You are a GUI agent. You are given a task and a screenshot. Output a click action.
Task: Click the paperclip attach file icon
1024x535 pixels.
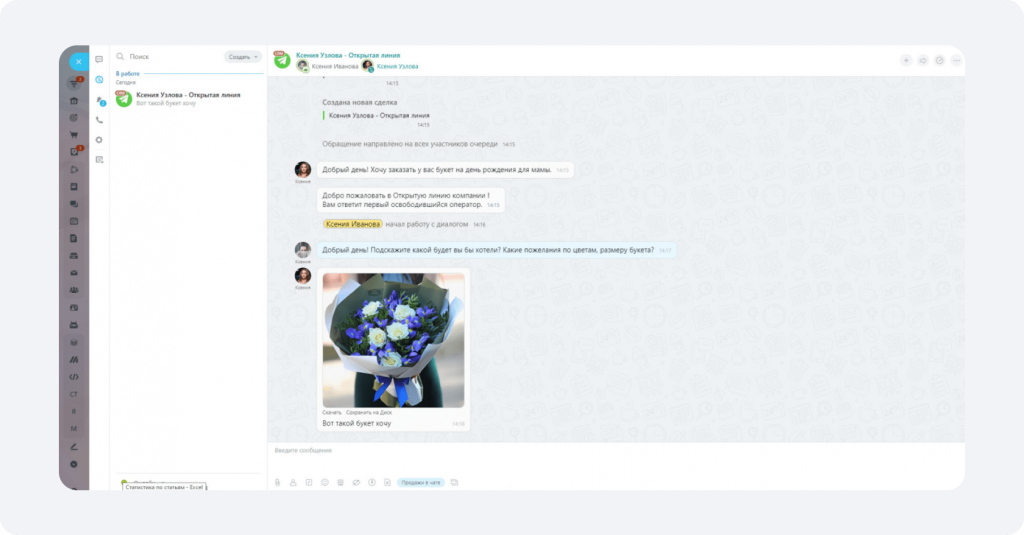pyautogui.click(x=278, y=482)
